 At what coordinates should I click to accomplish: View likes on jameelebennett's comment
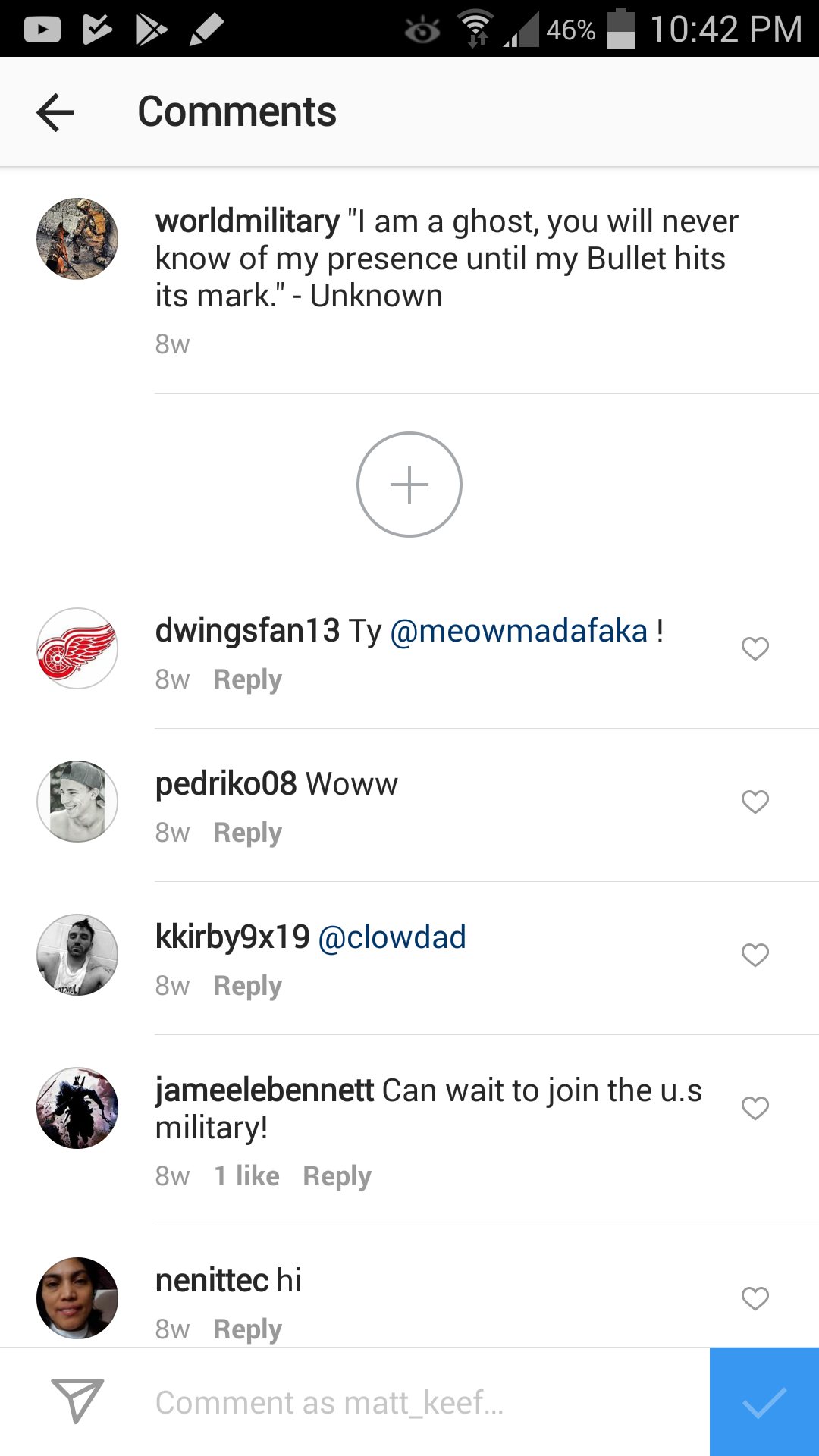coord(246,1176)
